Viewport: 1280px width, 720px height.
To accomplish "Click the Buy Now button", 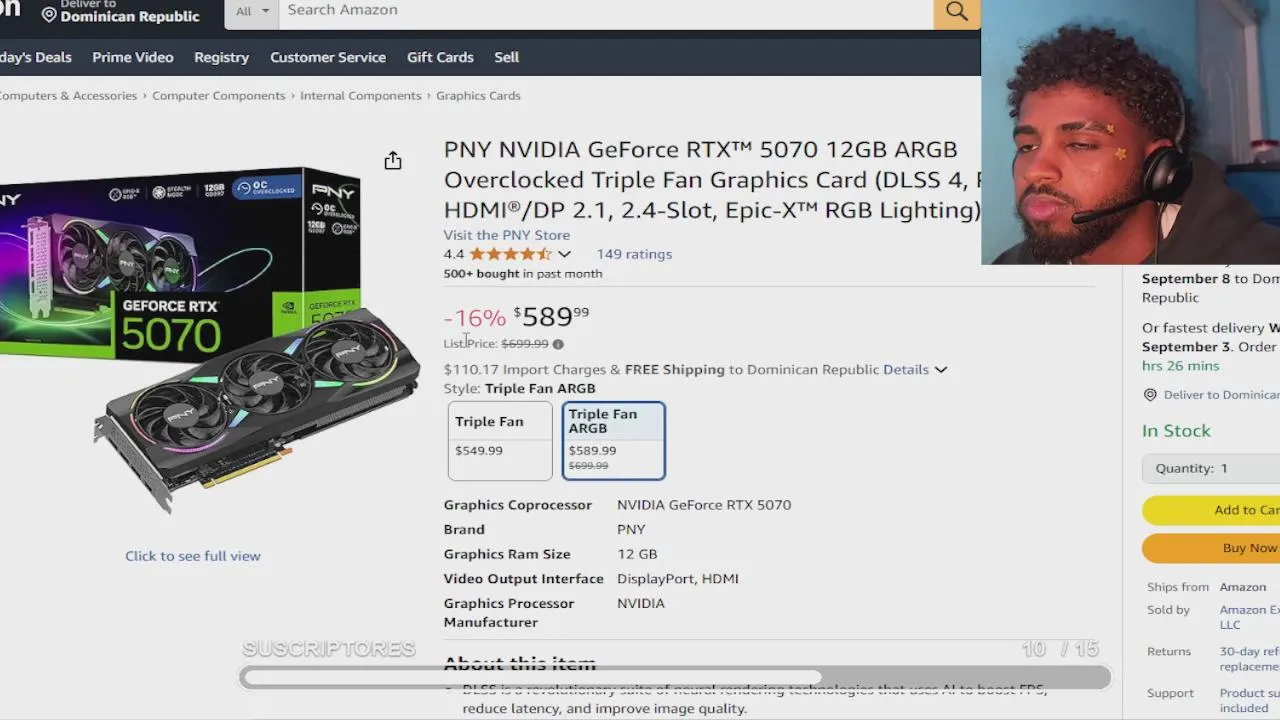I will (1211, 548).
